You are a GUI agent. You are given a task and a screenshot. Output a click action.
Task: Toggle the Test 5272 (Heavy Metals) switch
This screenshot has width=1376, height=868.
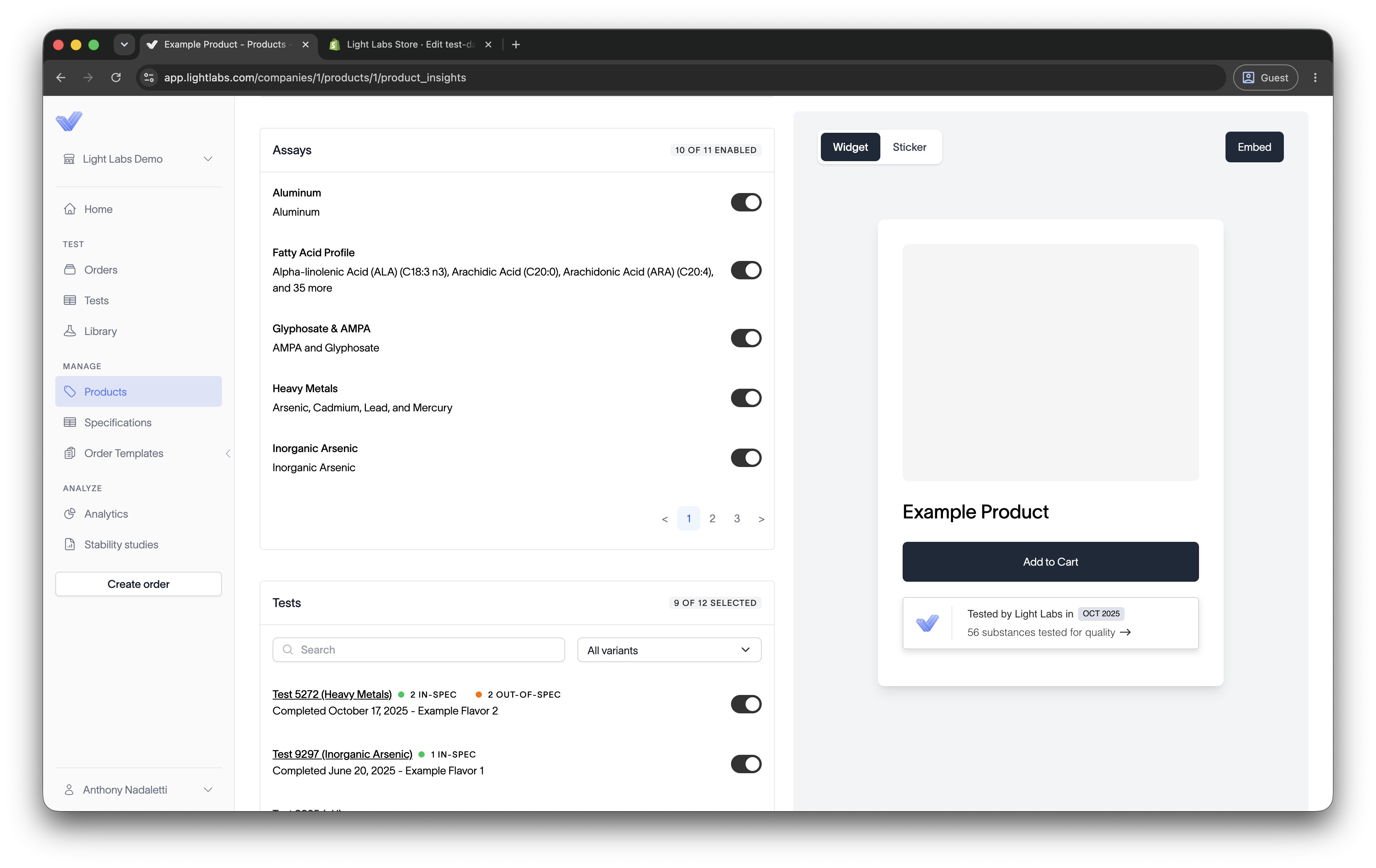pos(746,704)
